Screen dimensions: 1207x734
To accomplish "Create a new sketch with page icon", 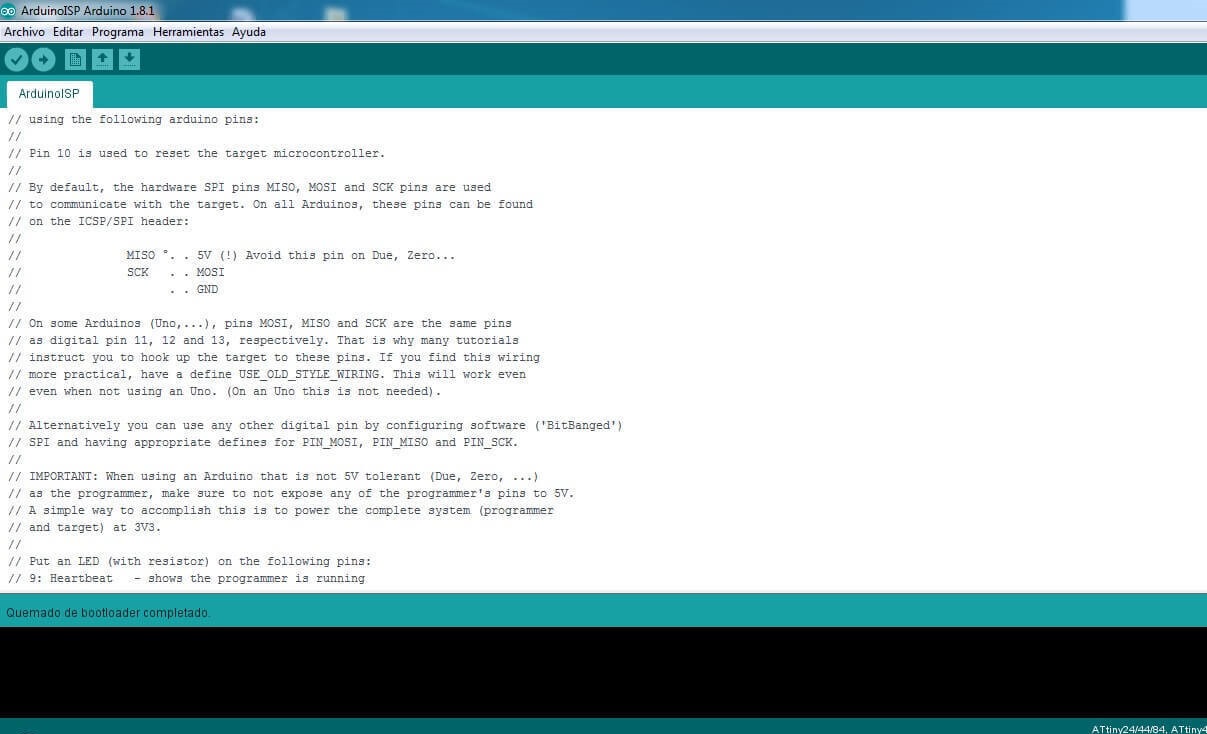I will (x=75, y=60).
